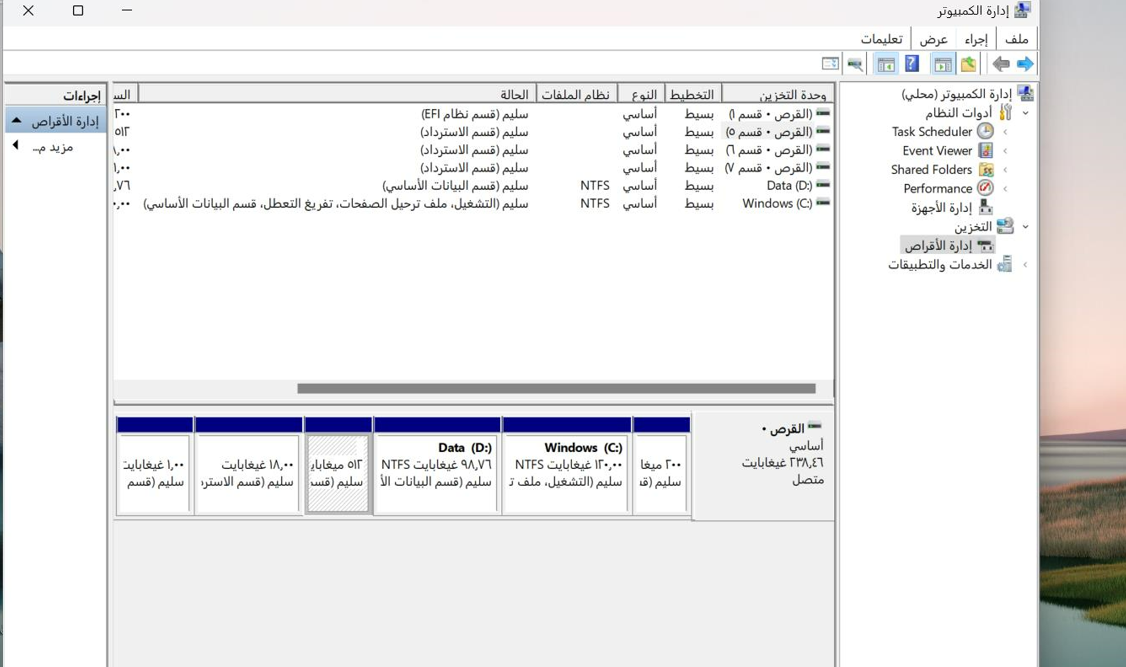Screen dimensions: 1126x667
Task: Click the disk view settings toolbar icon
Action: point(830,64)
